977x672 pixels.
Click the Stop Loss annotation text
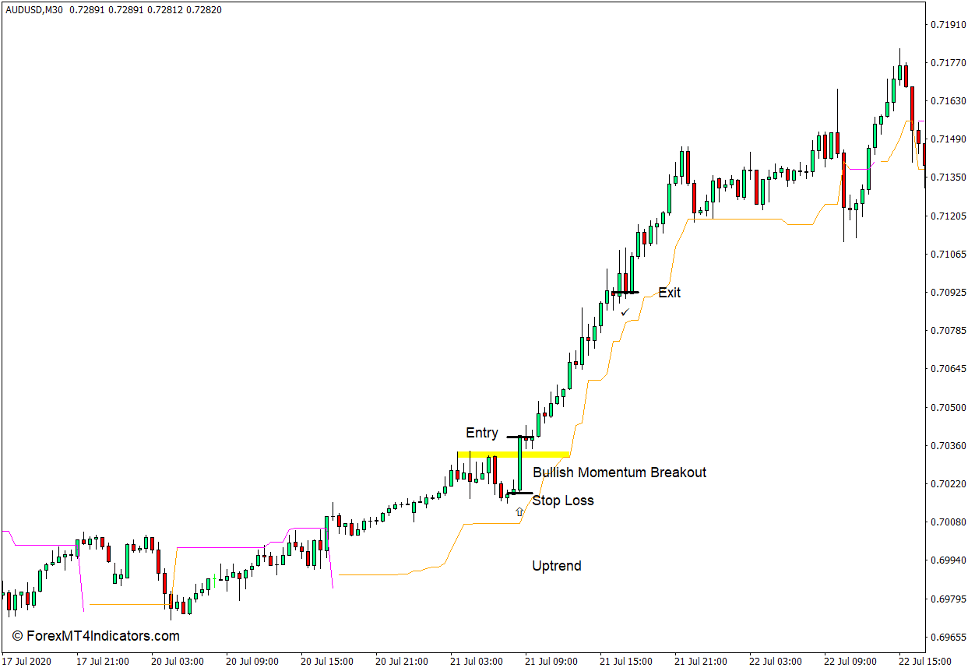[x=565, y=500]
